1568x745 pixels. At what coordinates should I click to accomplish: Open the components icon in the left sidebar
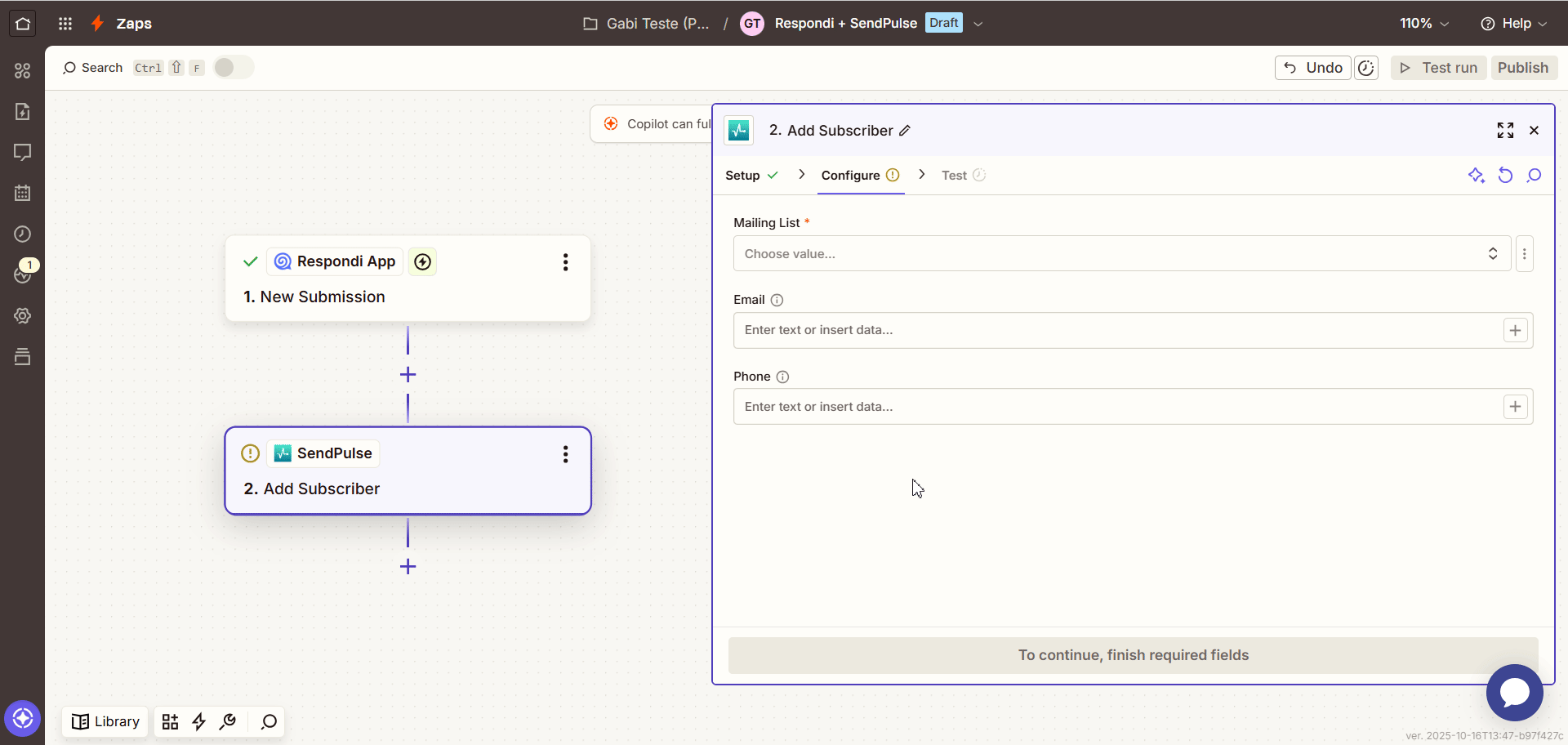click(23, 71)
